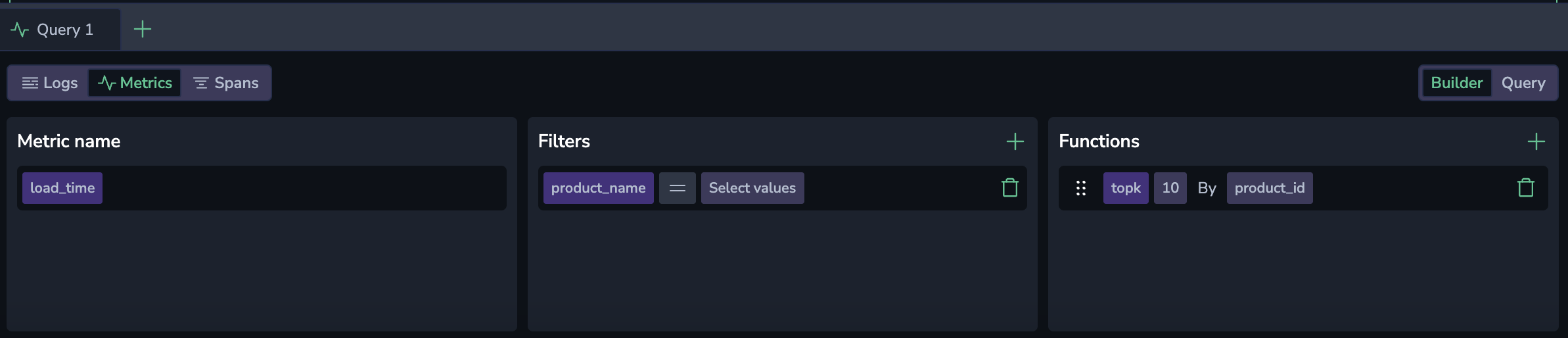Click the pulse icon on Query 1 tab
Screen dimensions: 1568x338
pyautogui.click(x=20, y=30)
